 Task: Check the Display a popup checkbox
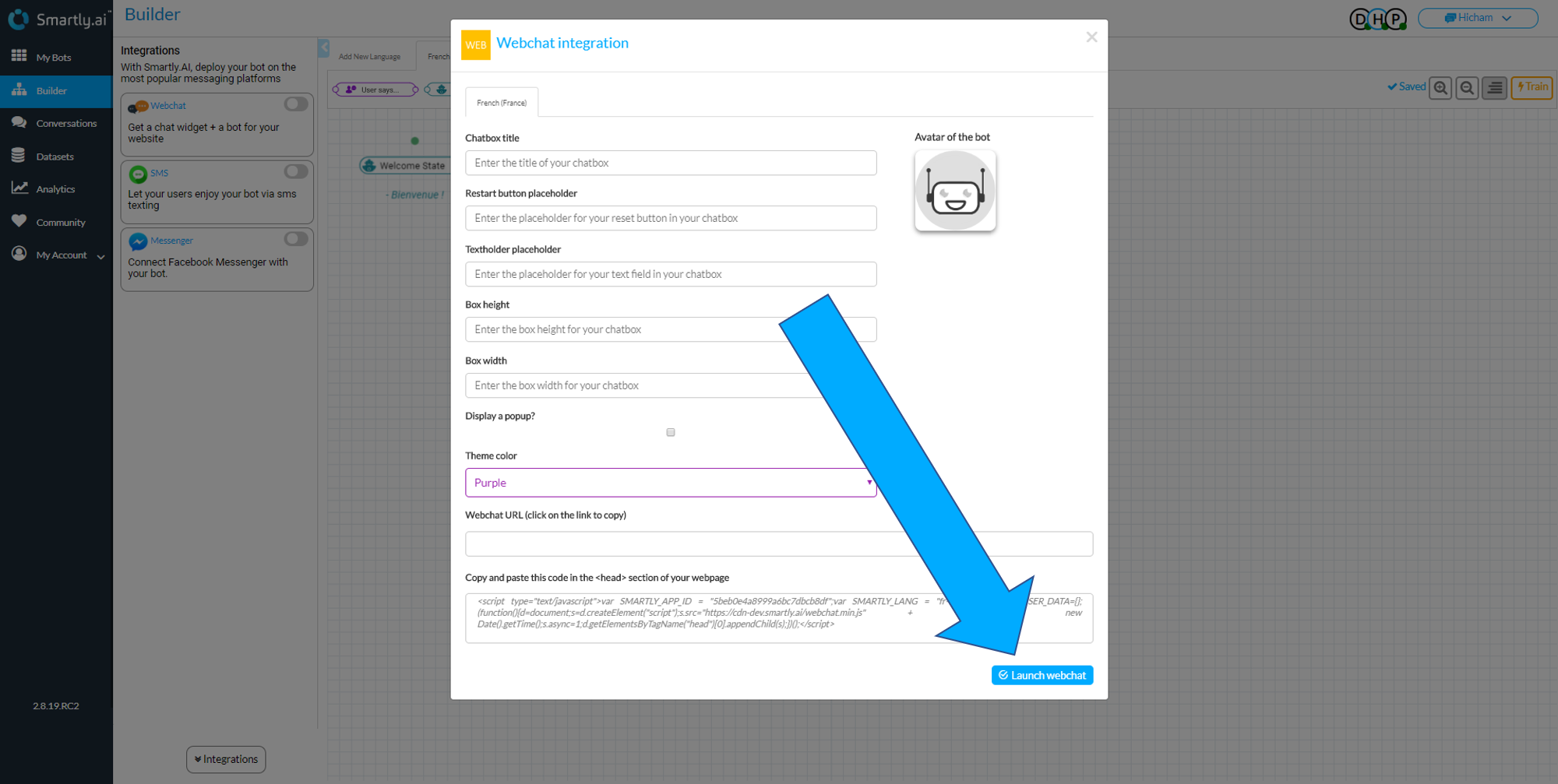pos(671,432)
